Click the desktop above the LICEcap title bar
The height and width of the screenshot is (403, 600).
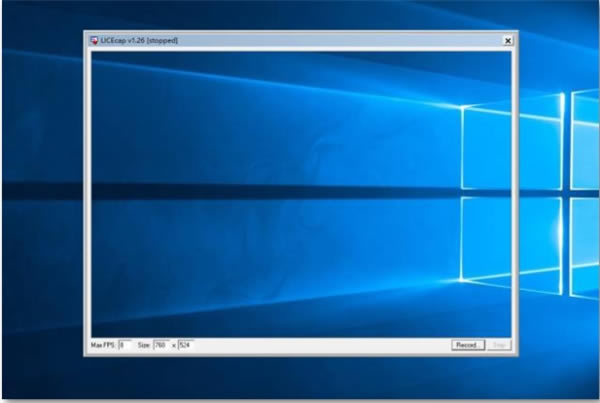click(300, 15)
